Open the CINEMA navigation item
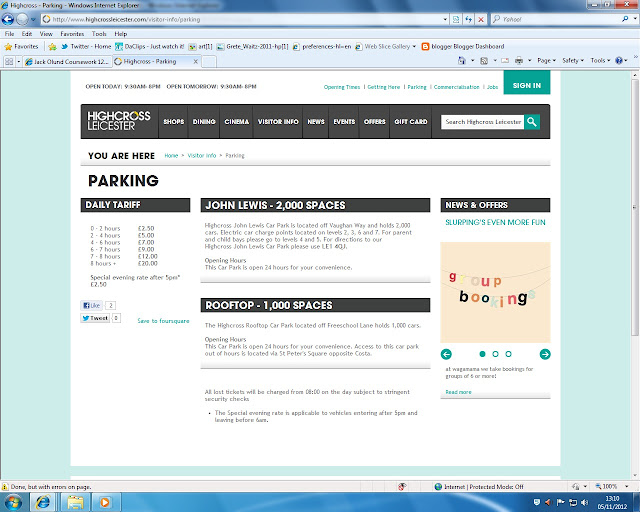This screenshot has height=512, width=640. [x=236, y=122]
